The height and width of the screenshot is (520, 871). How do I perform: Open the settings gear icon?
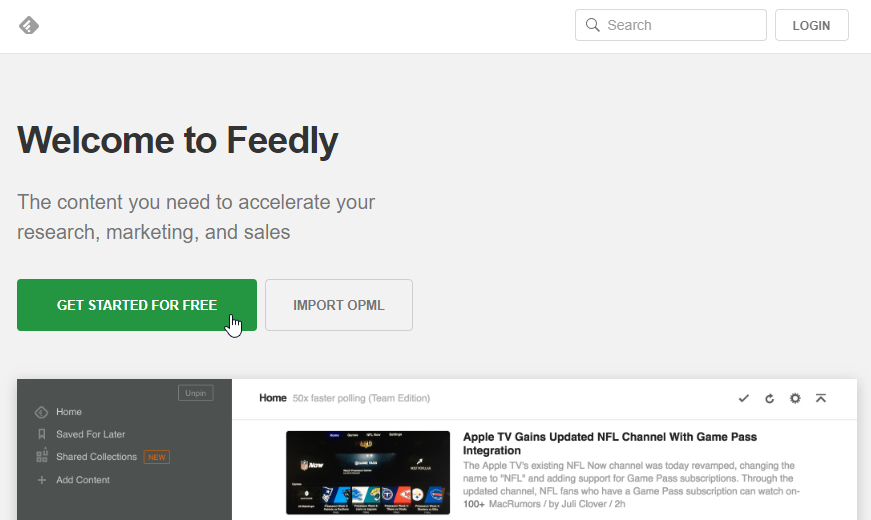pos(795,398)
